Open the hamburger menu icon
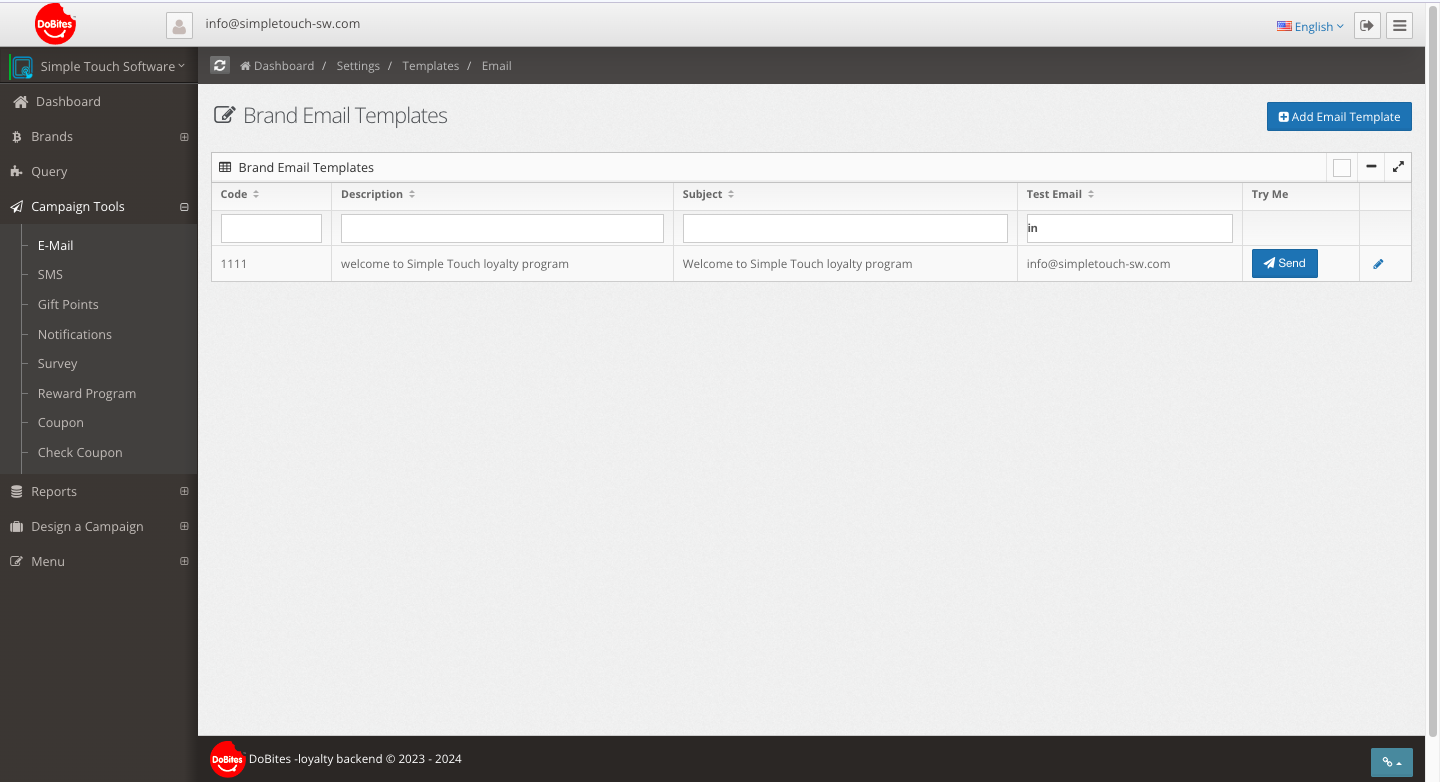This screenshot has width=1440, height=782. pos(1400,26)
